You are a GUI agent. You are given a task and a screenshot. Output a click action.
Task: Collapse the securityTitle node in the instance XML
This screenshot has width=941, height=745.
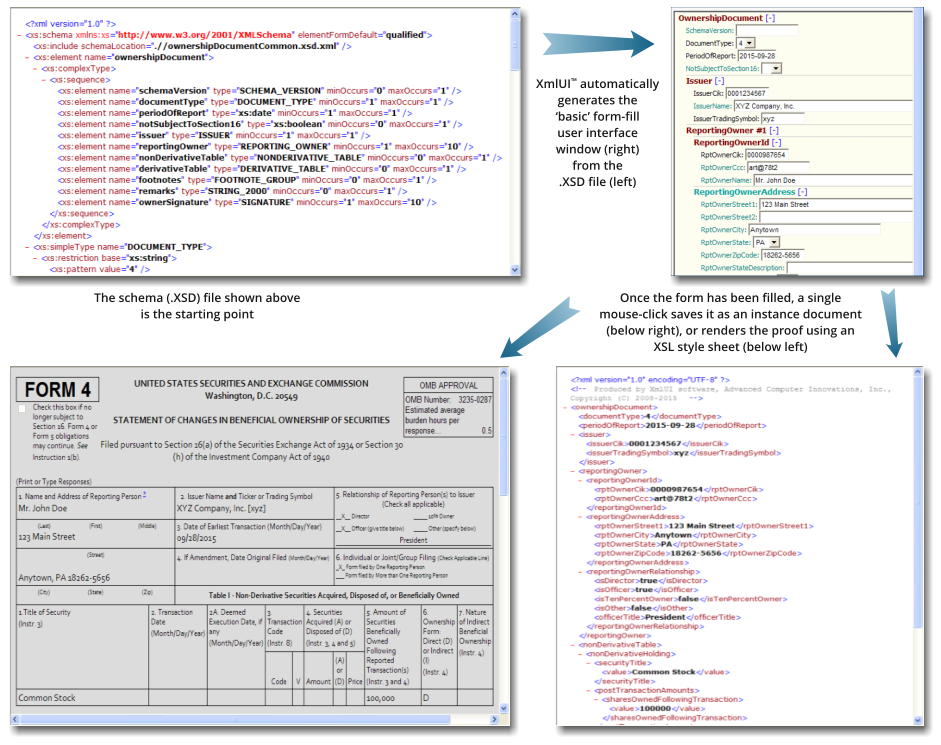coord(589,663)
